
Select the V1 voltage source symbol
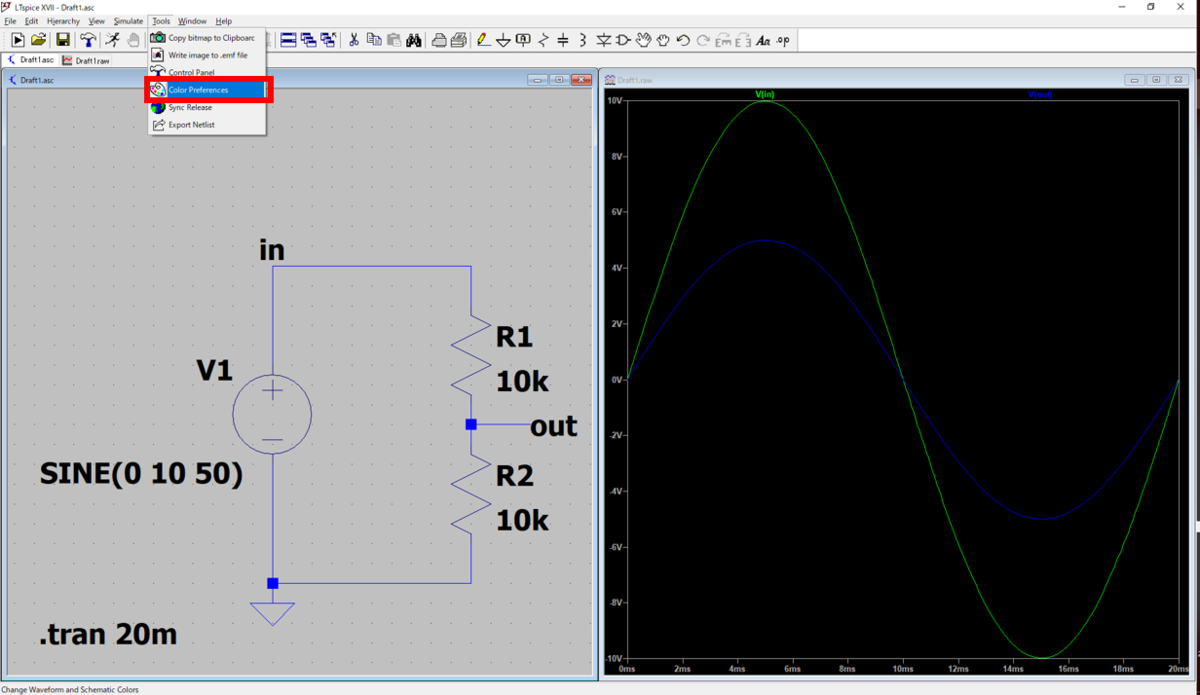point(272,413)
